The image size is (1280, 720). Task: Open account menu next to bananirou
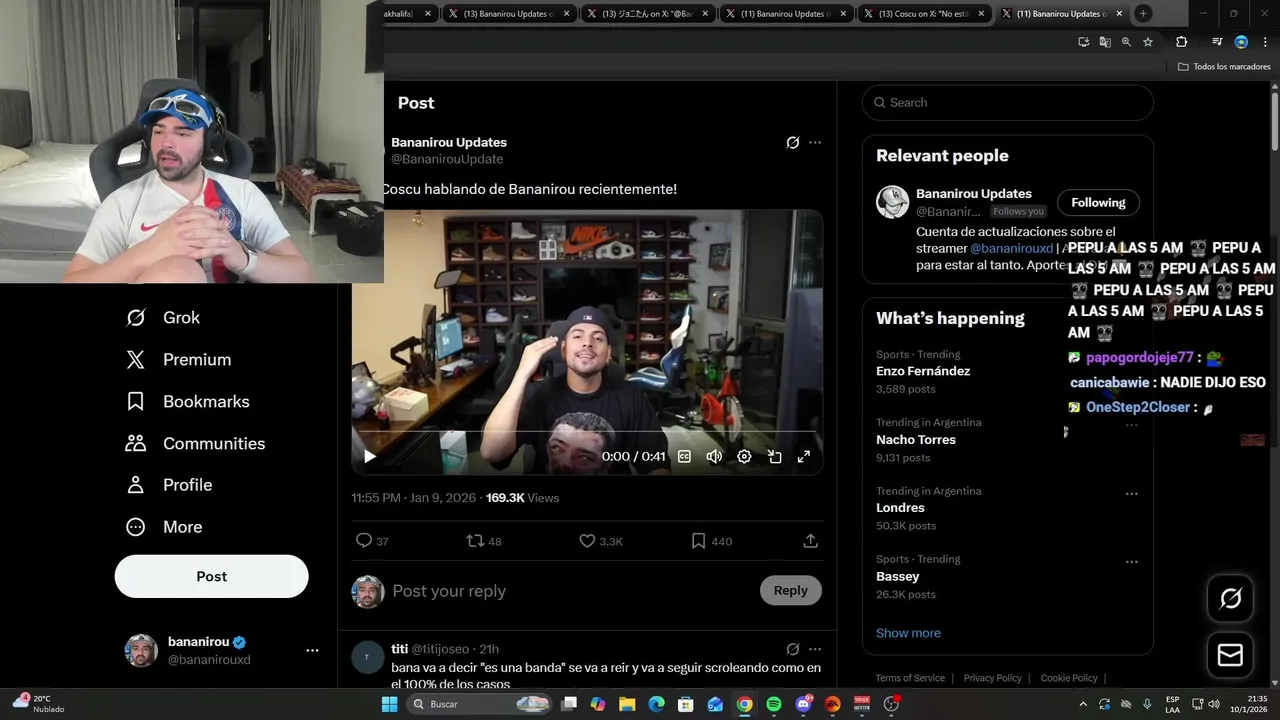point(312,650)
